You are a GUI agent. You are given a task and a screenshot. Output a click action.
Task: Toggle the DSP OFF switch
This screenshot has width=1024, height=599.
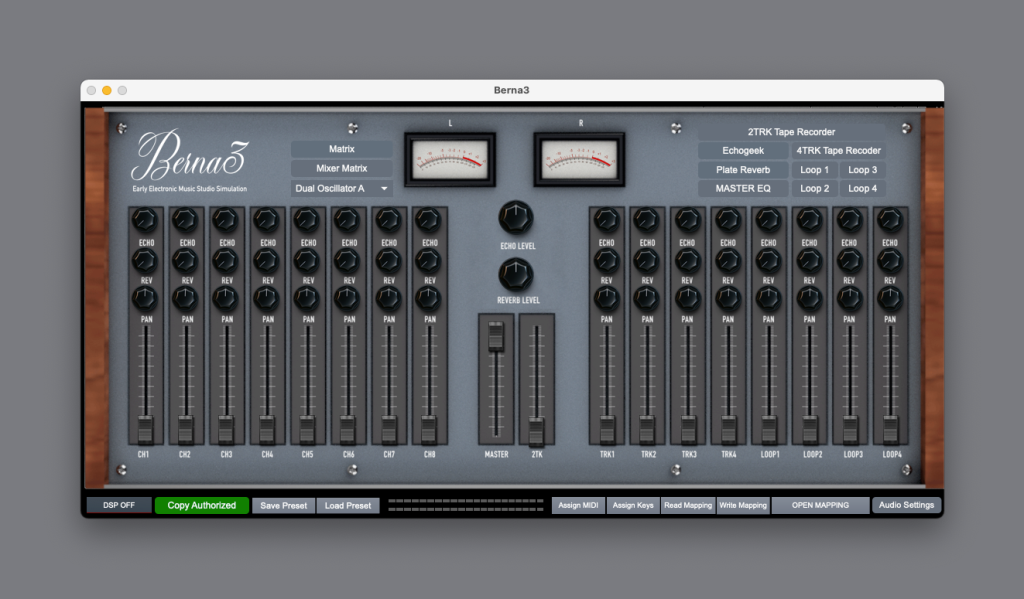(x=118, y=505)
